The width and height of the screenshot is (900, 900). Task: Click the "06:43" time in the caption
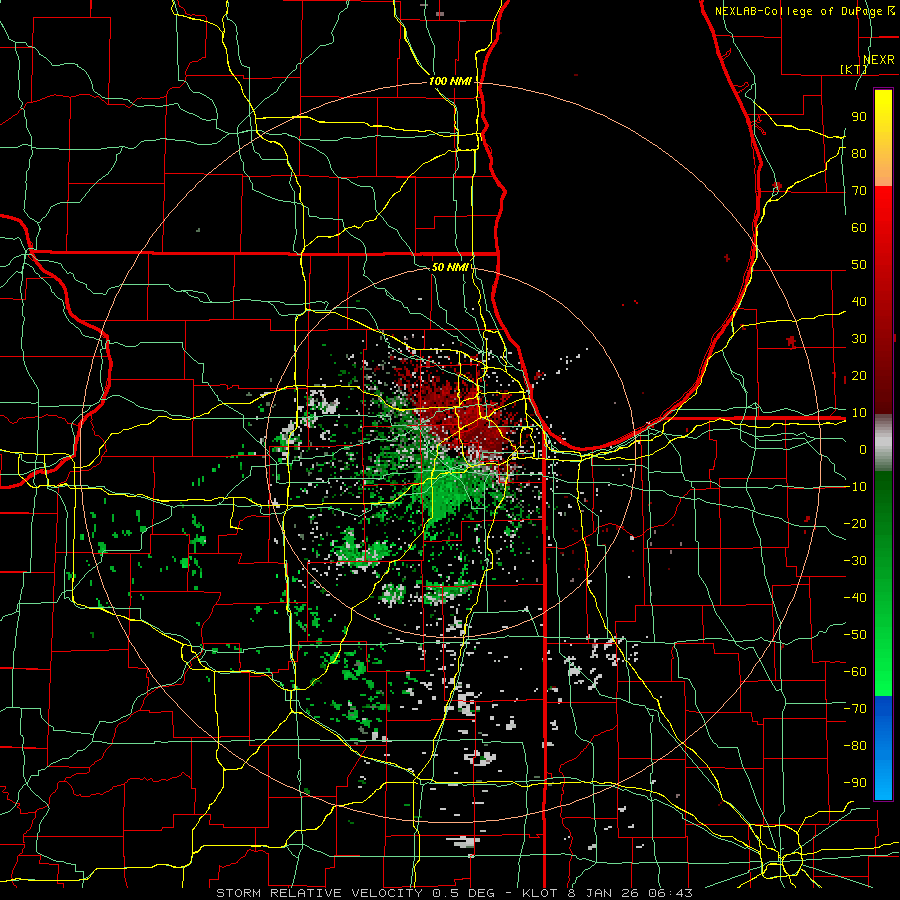pos(670,893)
